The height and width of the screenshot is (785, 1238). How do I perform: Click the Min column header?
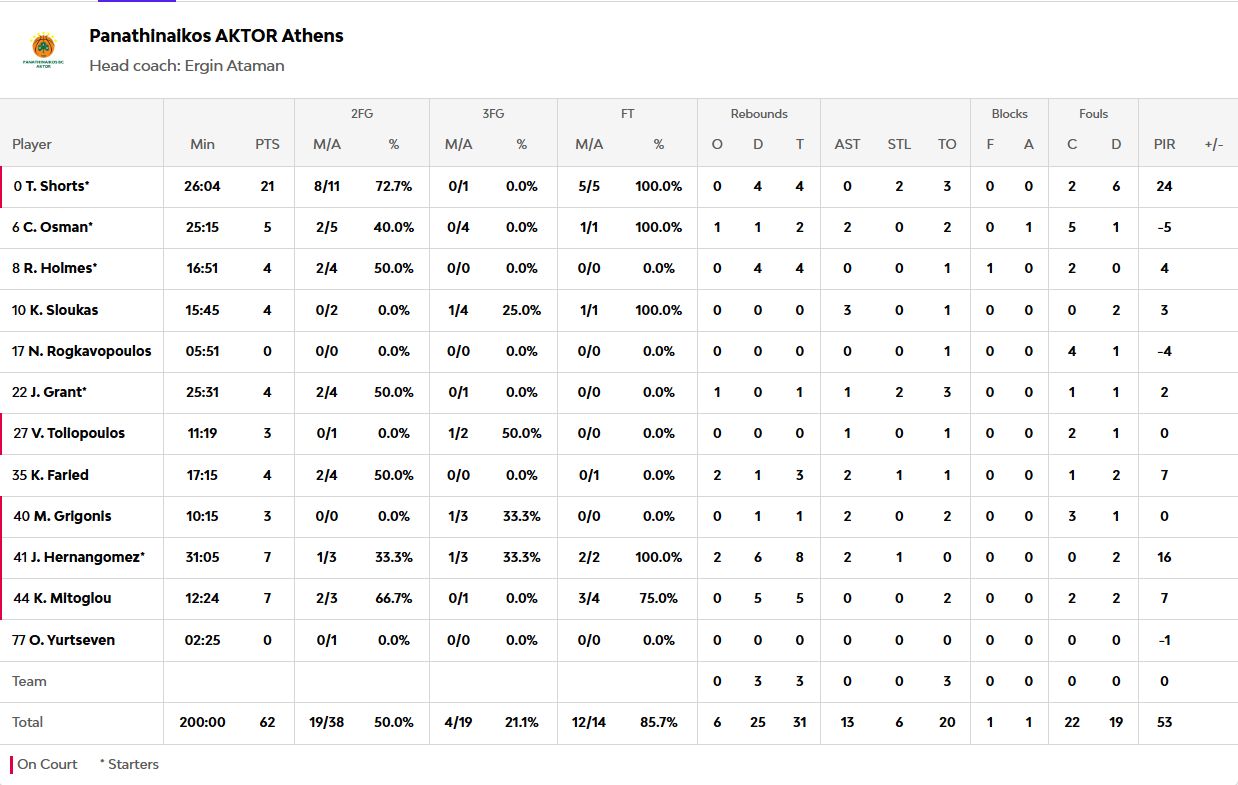202,144
